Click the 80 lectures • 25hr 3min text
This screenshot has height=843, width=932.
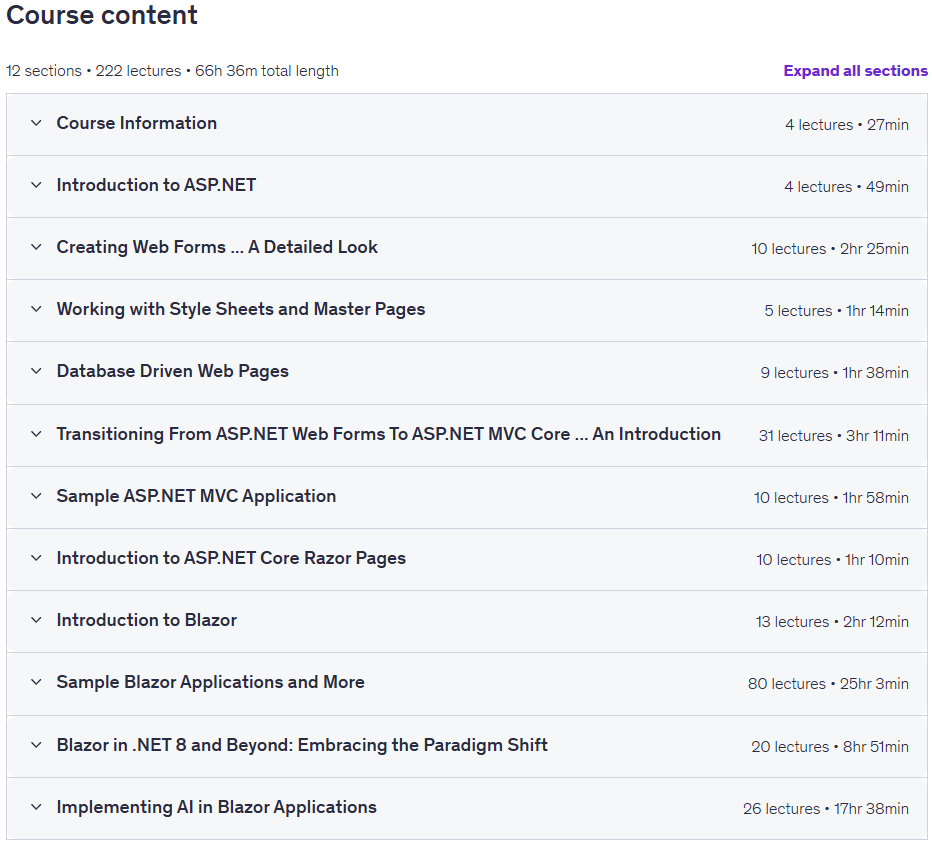tap(828, 684)
